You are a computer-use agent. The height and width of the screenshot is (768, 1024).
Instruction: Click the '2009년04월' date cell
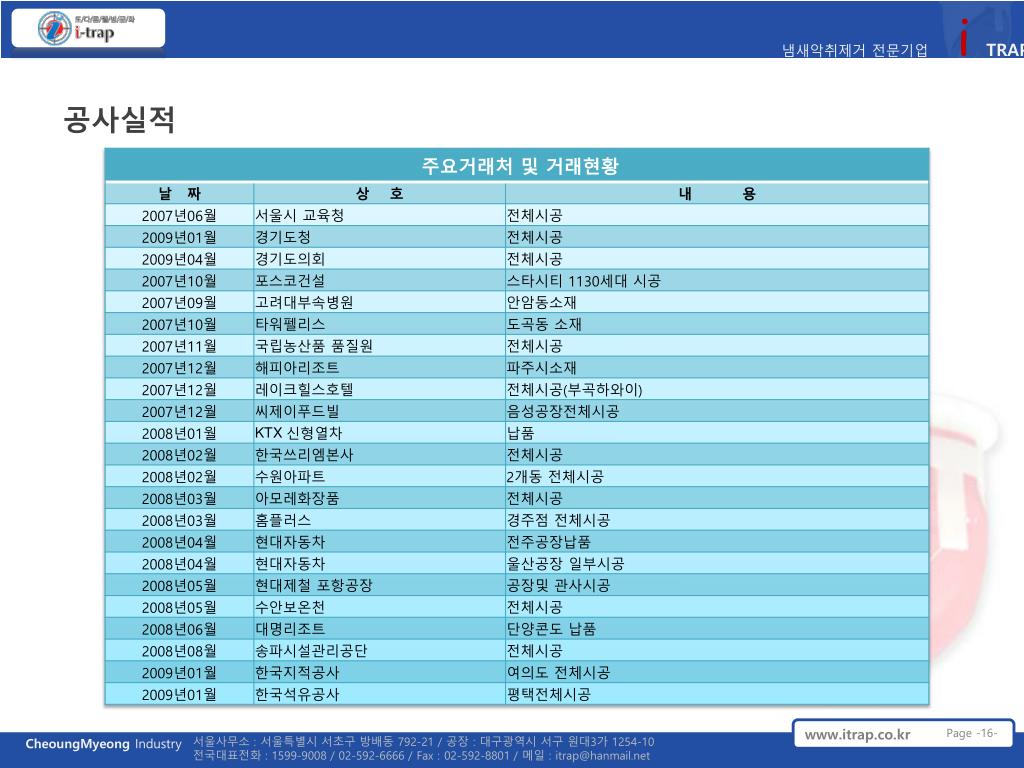tap(179, 259)
